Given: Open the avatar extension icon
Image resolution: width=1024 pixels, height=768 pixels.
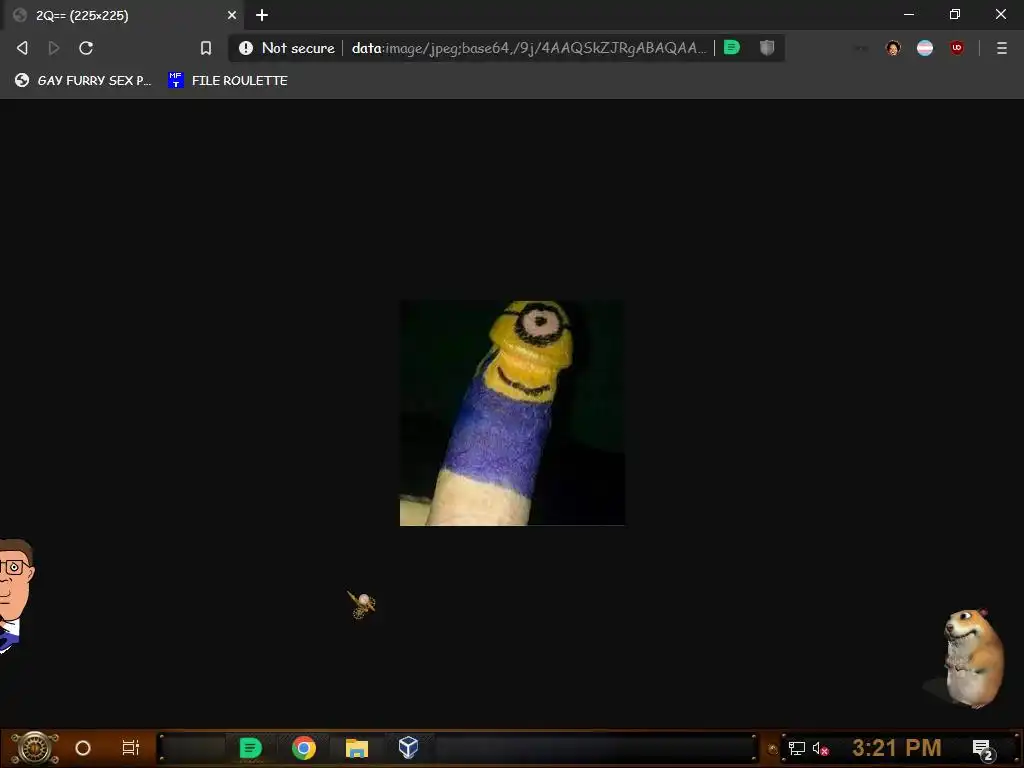Looking at the screenshot, I should (x=893, y=48).
